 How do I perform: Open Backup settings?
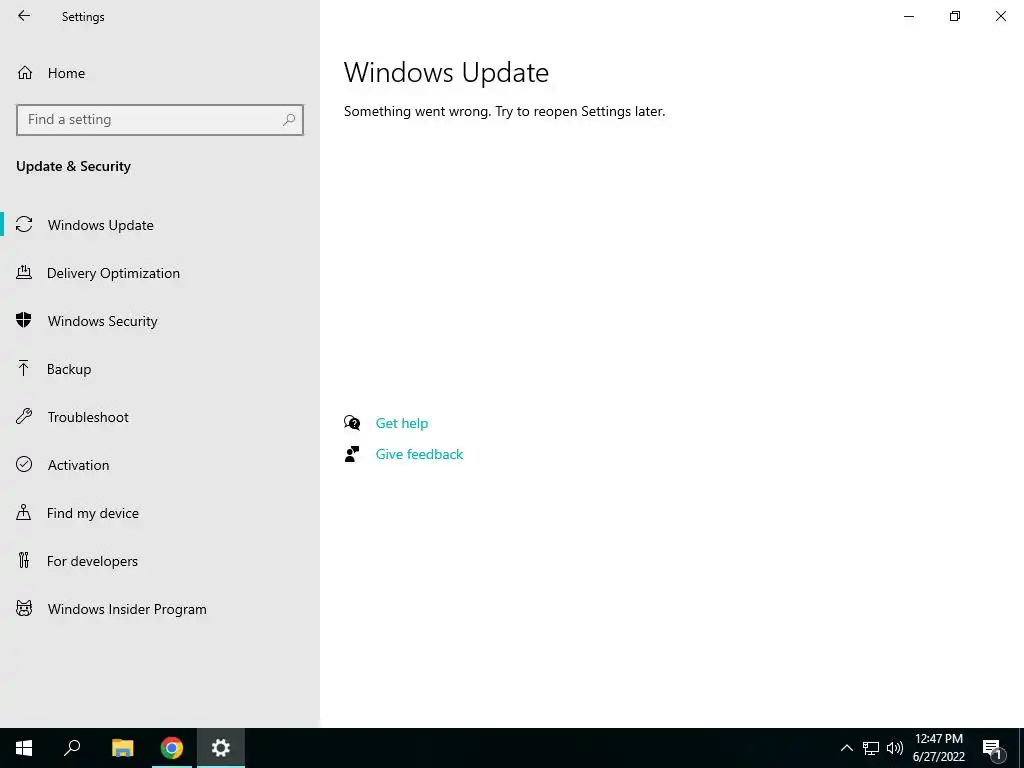[x=160, y=369]
